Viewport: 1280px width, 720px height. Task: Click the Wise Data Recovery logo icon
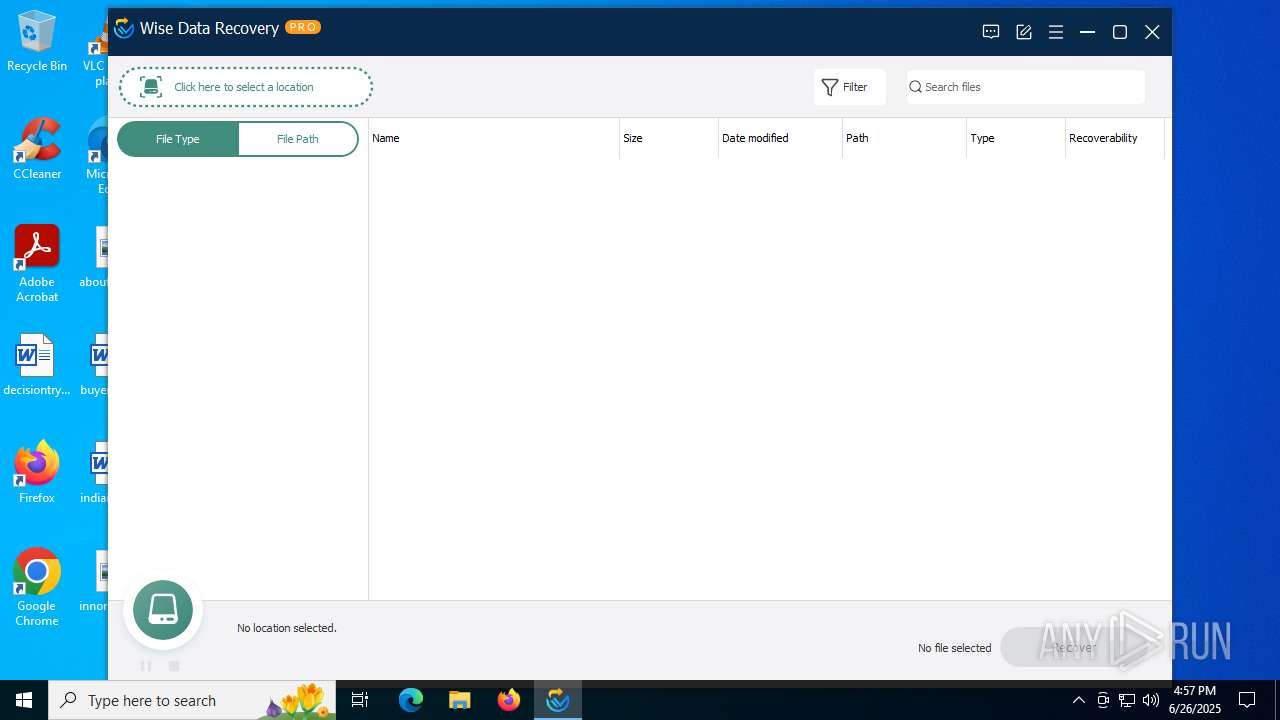click(124, 28)
